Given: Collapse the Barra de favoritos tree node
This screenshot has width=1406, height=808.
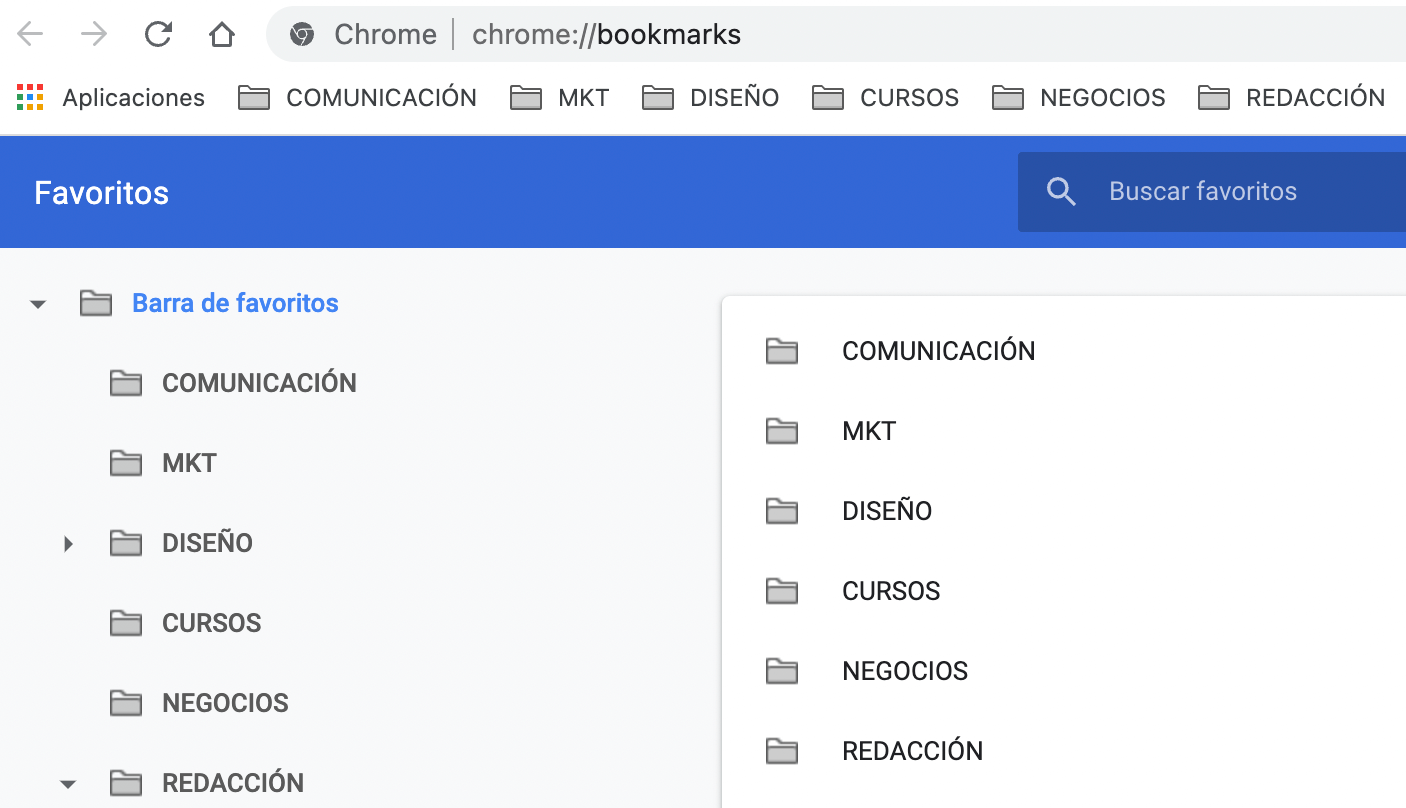Looking at the screenshot, I should point(37,303).
